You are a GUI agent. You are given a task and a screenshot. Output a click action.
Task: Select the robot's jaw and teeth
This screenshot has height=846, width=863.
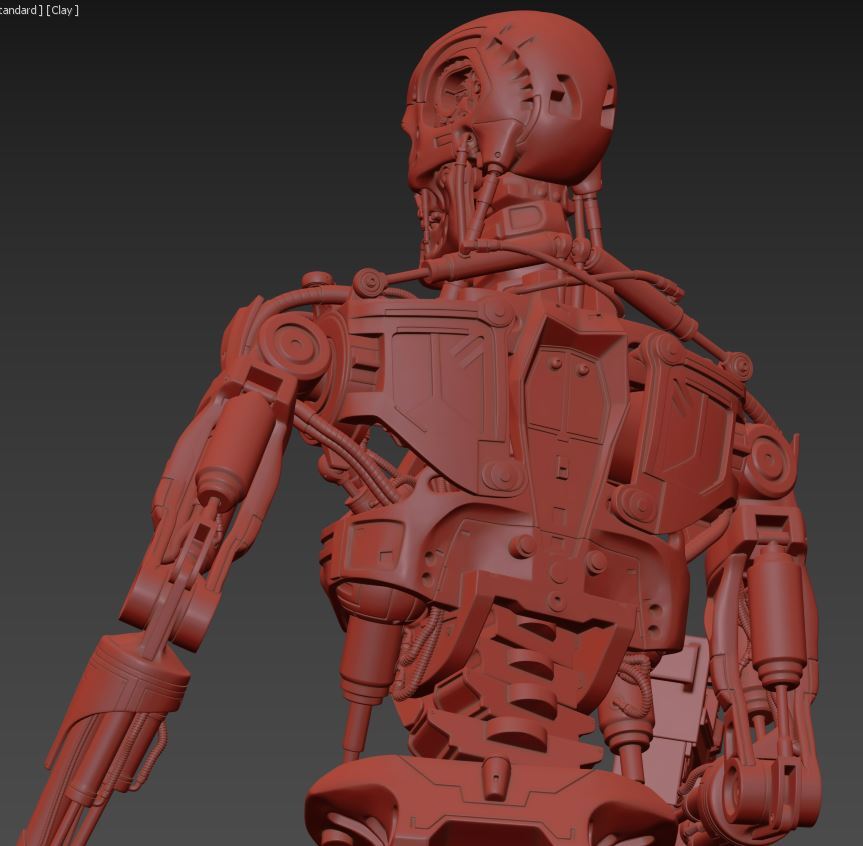point(432,215)
